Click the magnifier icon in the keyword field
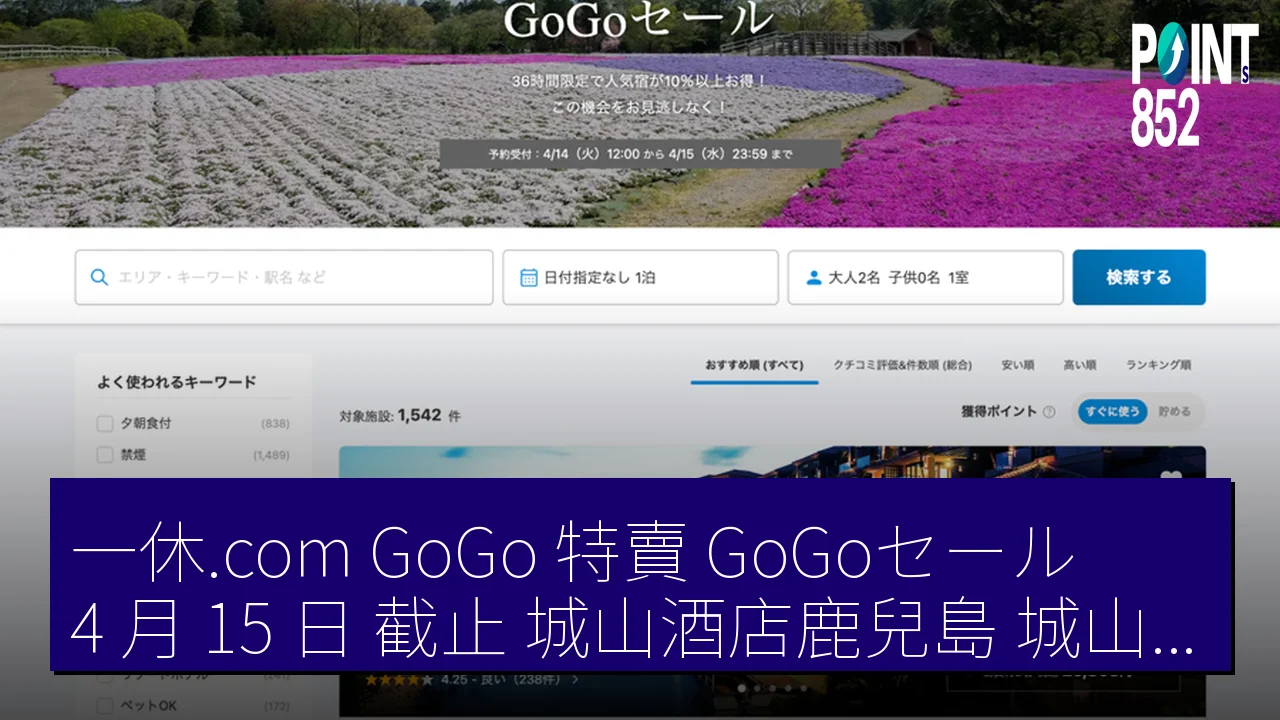1280x720 pixels. [x=99, y=277]
